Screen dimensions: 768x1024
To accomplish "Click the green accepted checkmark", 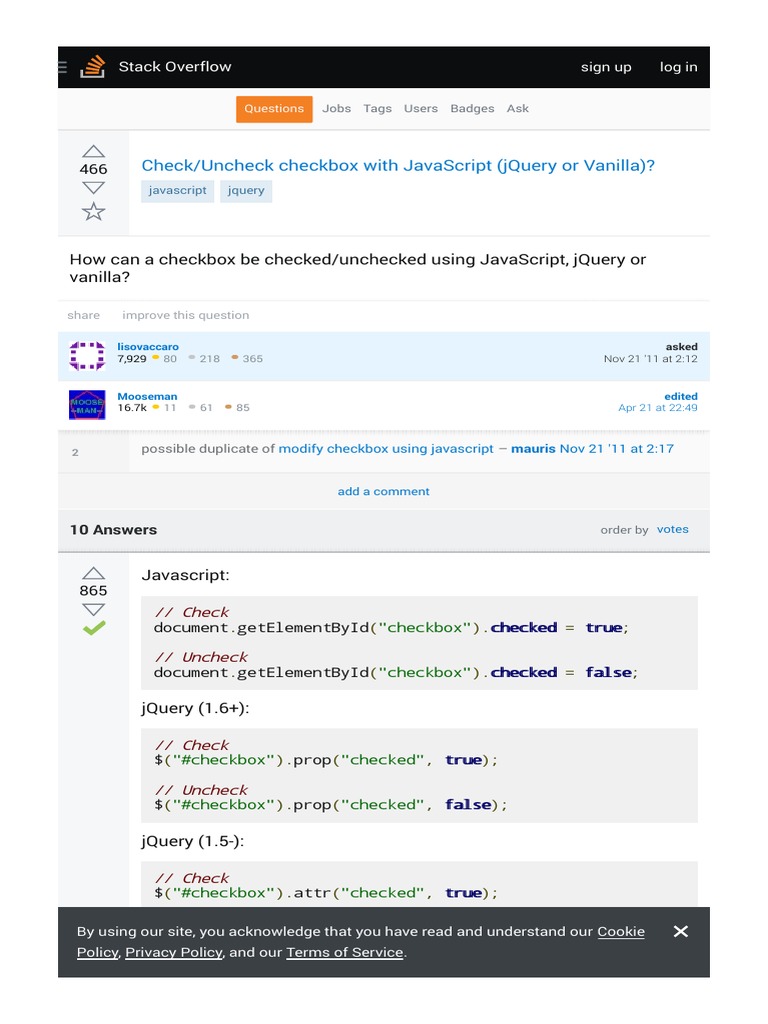I will [93, 629].
